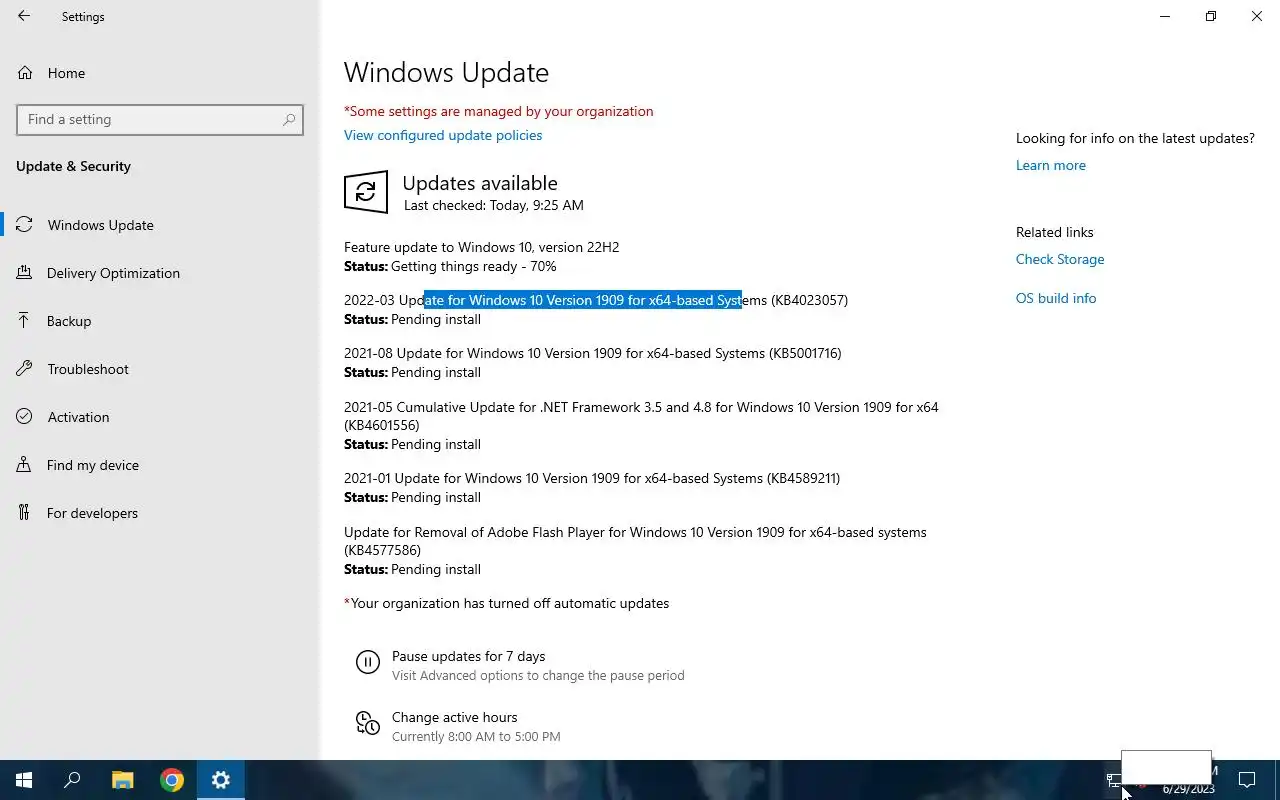Click the Windows Update page heading
This screenshot has width=1280, height=800.
point(446,73)
